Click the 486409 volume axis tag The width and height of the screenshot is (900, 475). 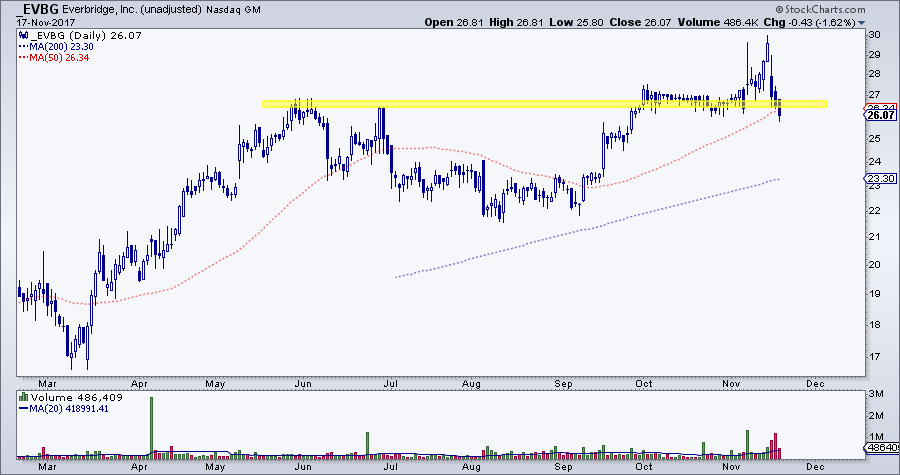880,449
